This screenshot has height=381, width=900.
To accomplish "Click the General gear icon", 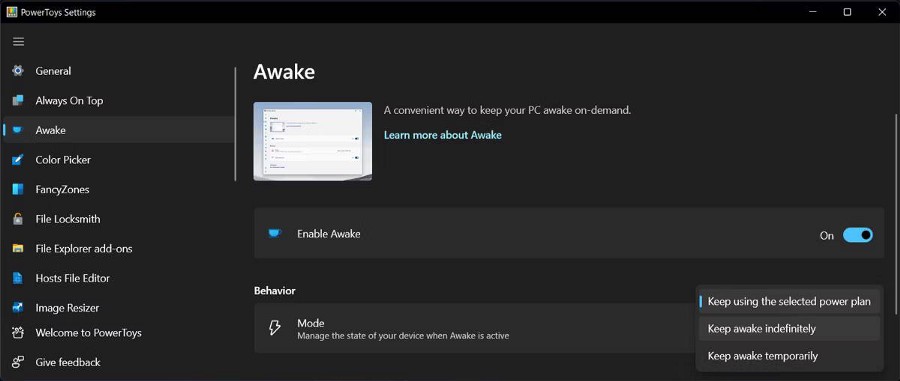I will tap(18, 71).
